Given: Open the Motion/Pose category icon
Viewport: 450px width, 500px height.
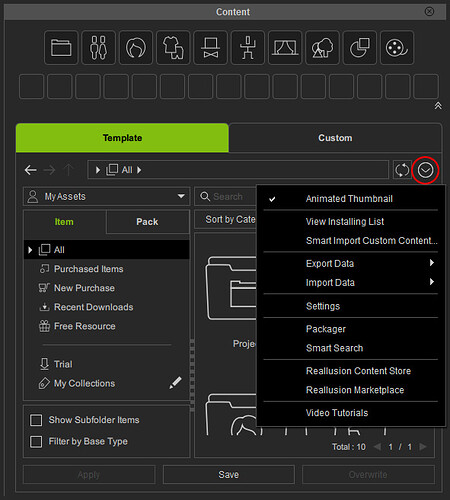Looking at the screenshot, I should pyautogui.click(x=248, y=48).
